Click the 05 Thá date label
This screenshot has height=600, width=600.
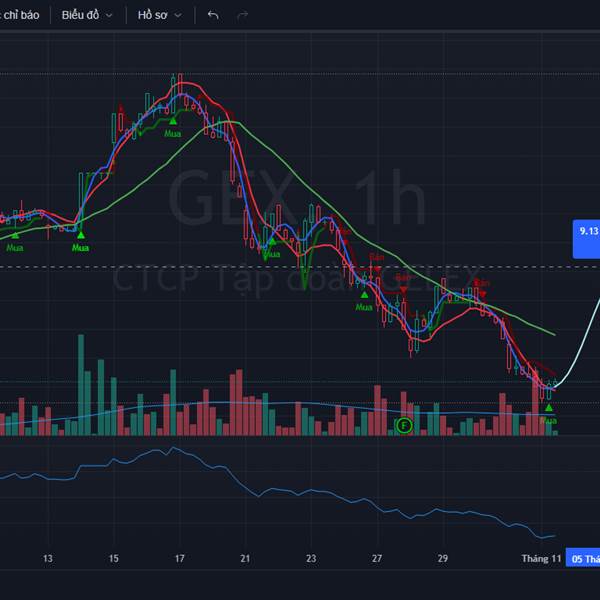pyautogui.click(x=583, y=559)
